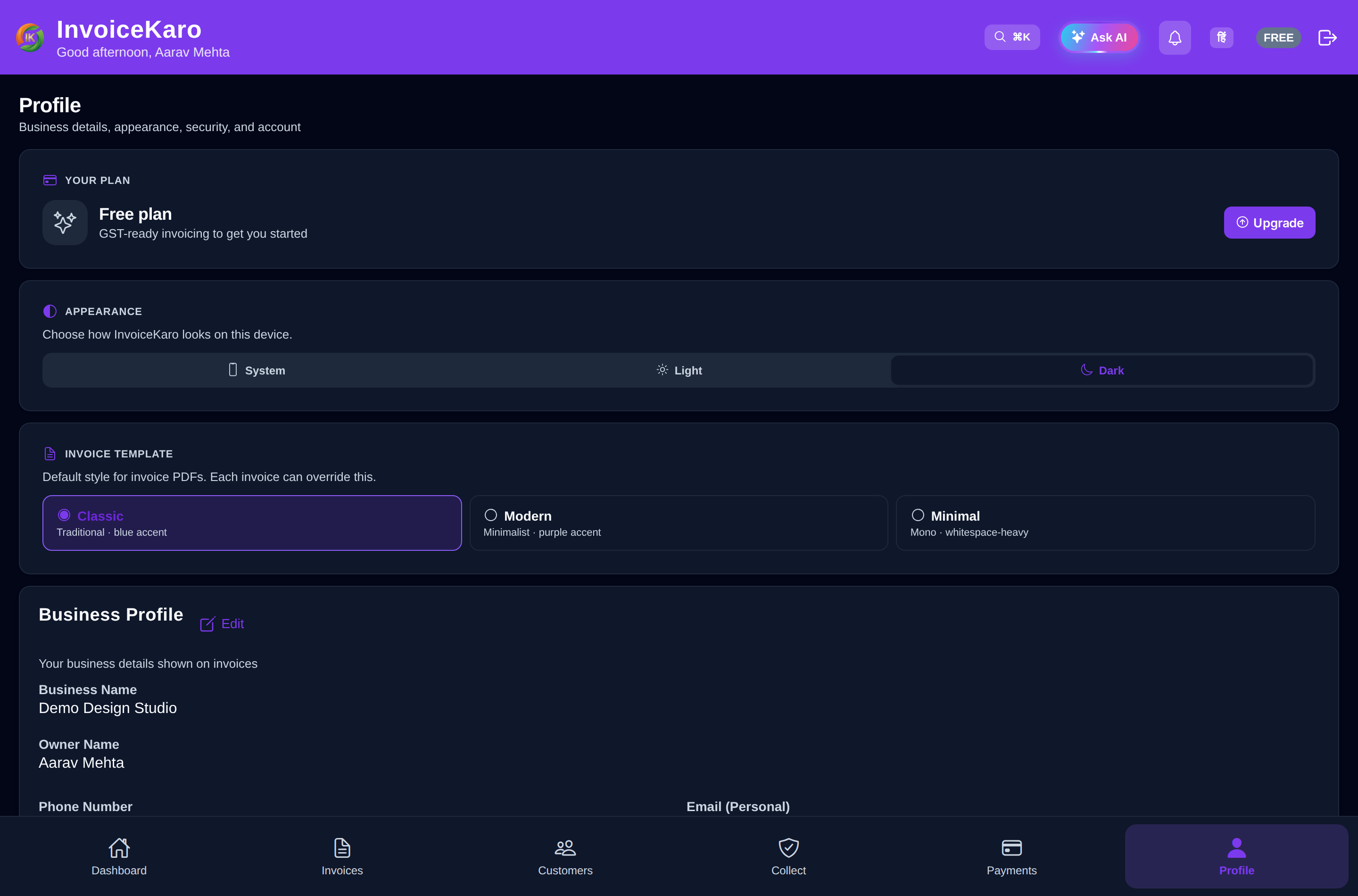Click the 'Owner Name' label
This screenshot has height=896, width=1358.
(79, 745)
